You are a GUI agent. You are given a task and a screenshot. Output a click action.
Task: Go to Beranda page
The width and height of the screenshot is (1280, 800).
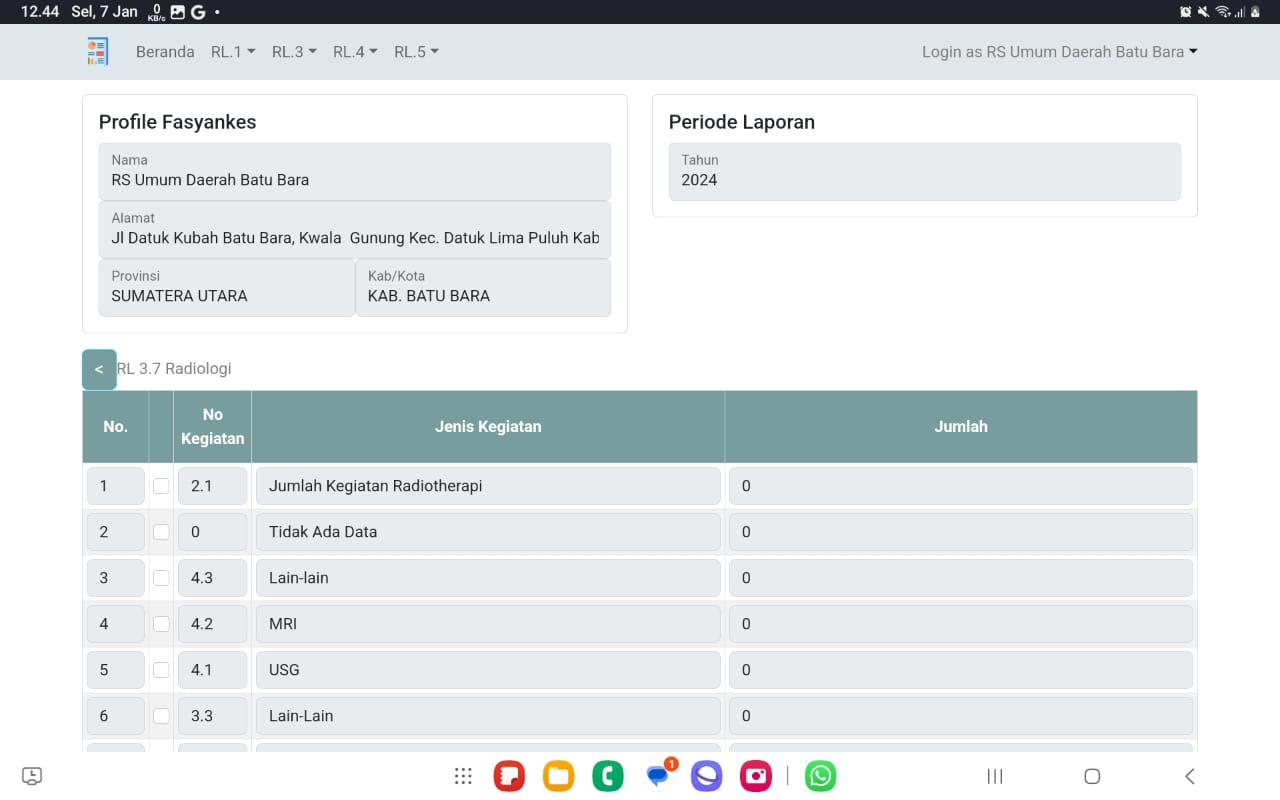[x=165, y=52]
